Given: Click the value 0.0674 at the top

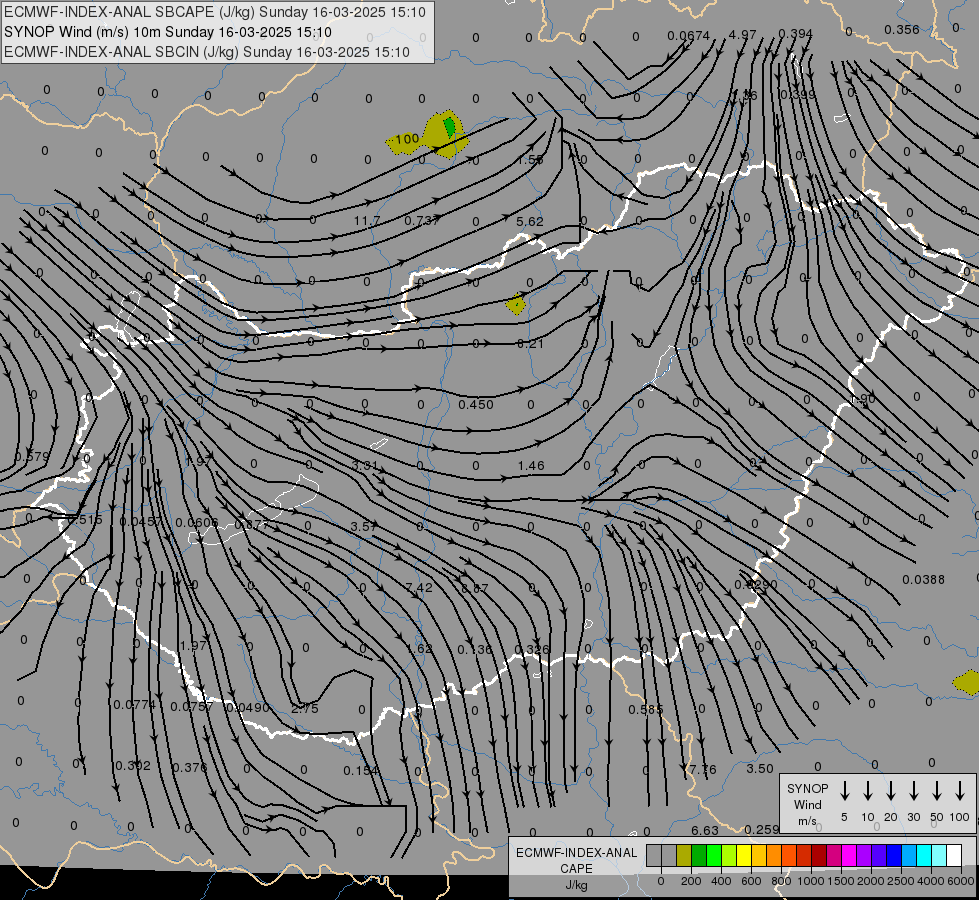Looking at the screenshot, I should click(x=689, y=36).
